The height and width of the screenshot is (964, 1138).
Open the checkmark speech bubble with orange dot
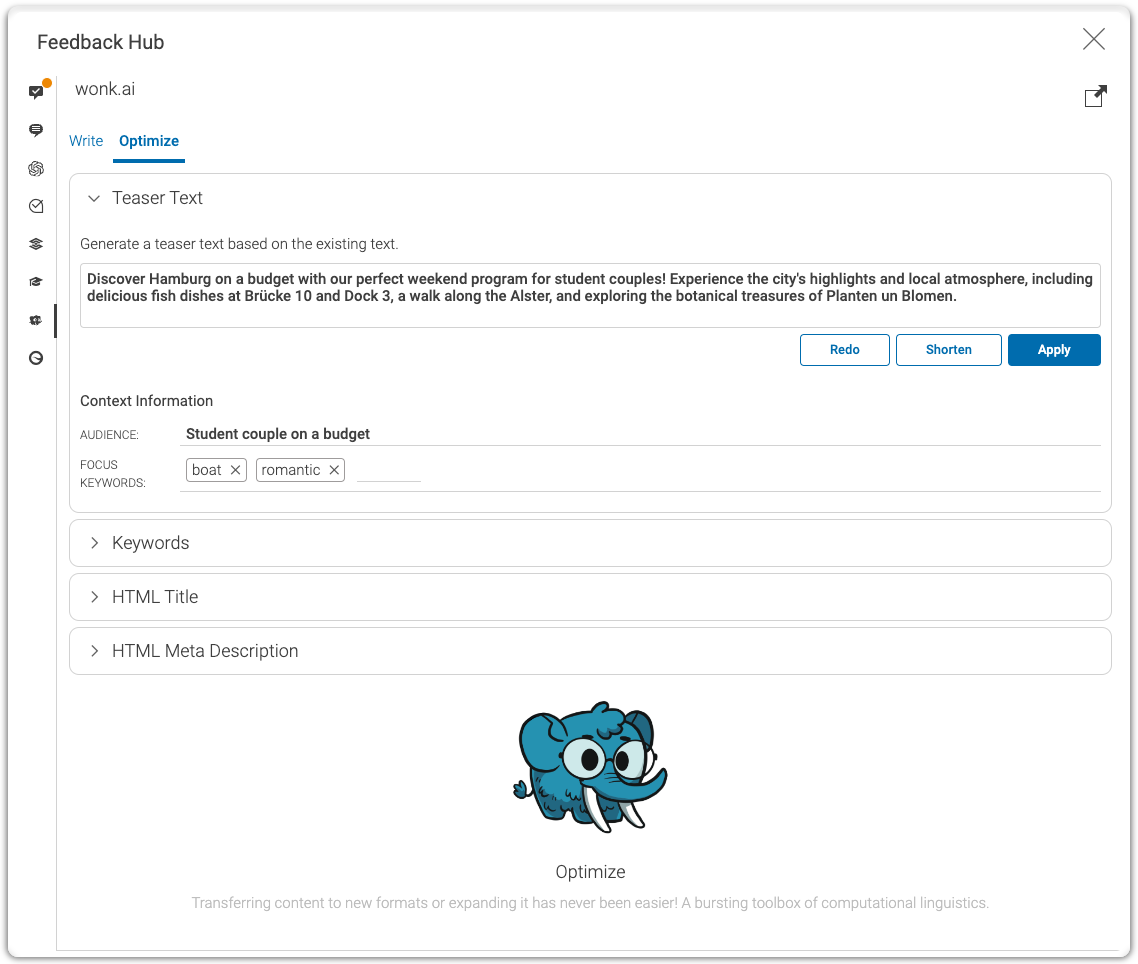pos(37,92)
